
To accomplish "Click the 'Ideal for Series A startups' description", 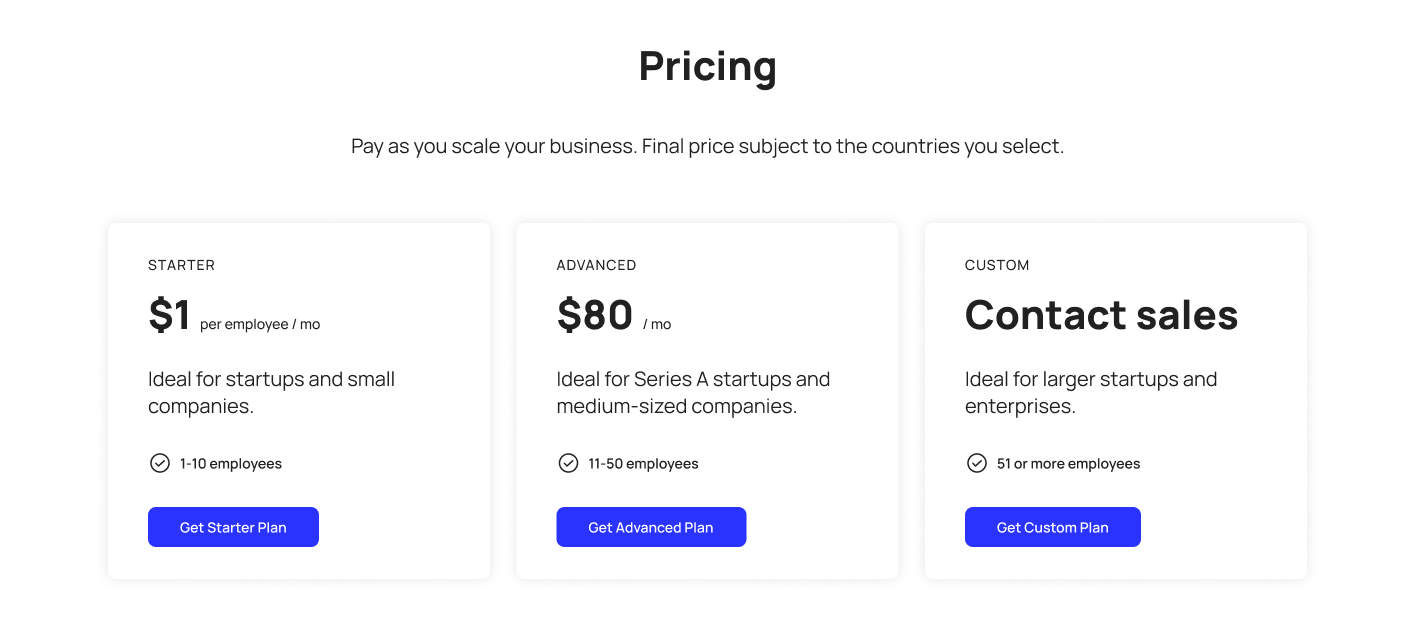I will tap(693, 393).
